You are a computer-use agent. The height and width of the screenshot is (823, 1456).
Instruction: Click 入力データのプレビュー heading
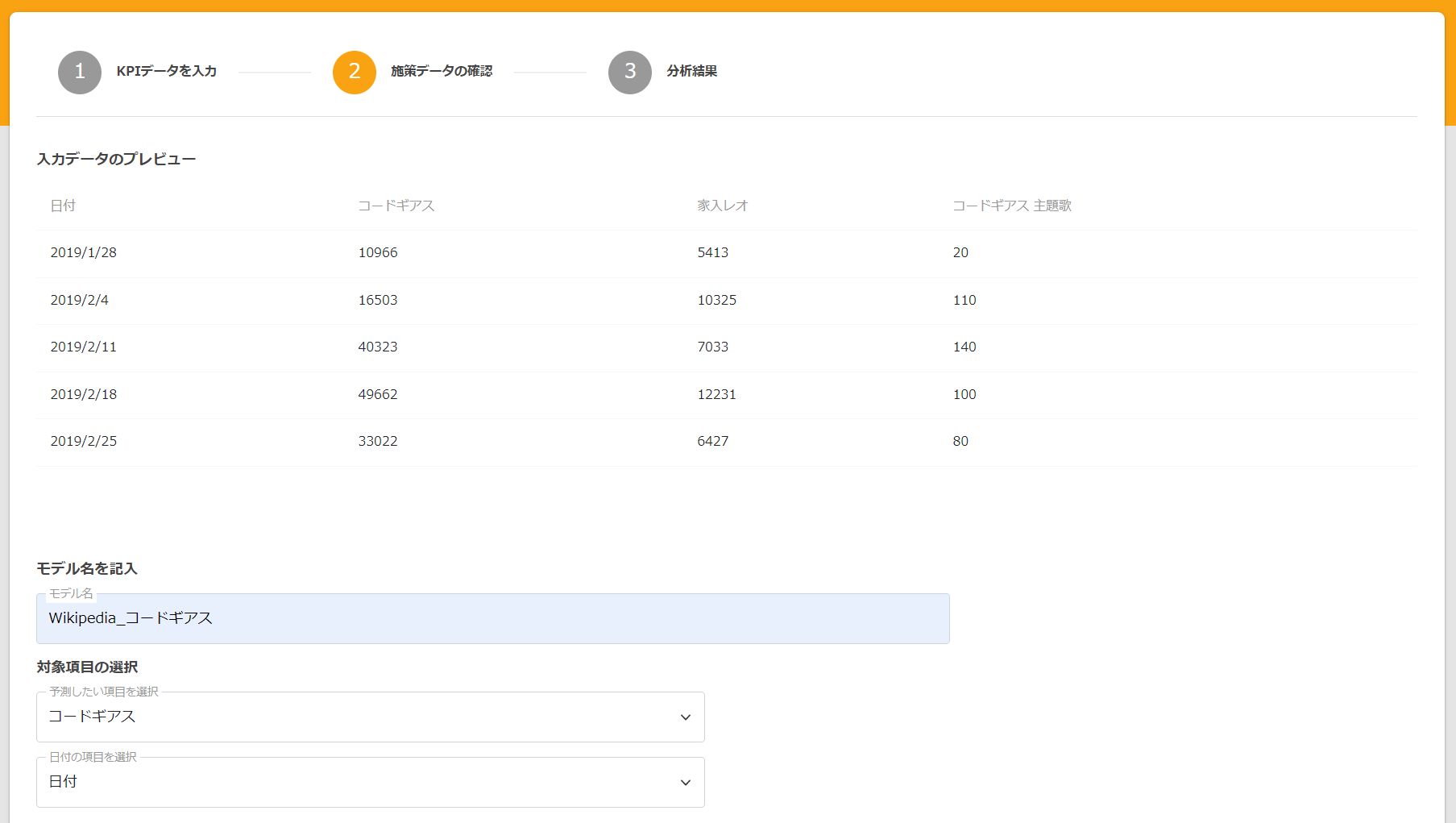pyautogui.click(x=116, y=159)
